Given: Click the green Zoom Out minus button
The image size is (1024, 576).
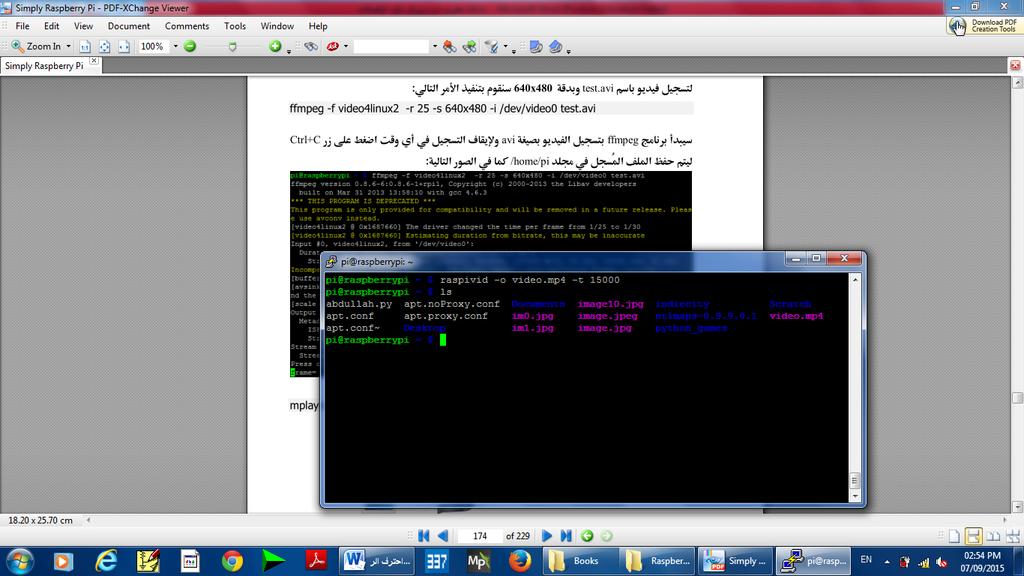Looking at the screenshot, I should point(189,46).
